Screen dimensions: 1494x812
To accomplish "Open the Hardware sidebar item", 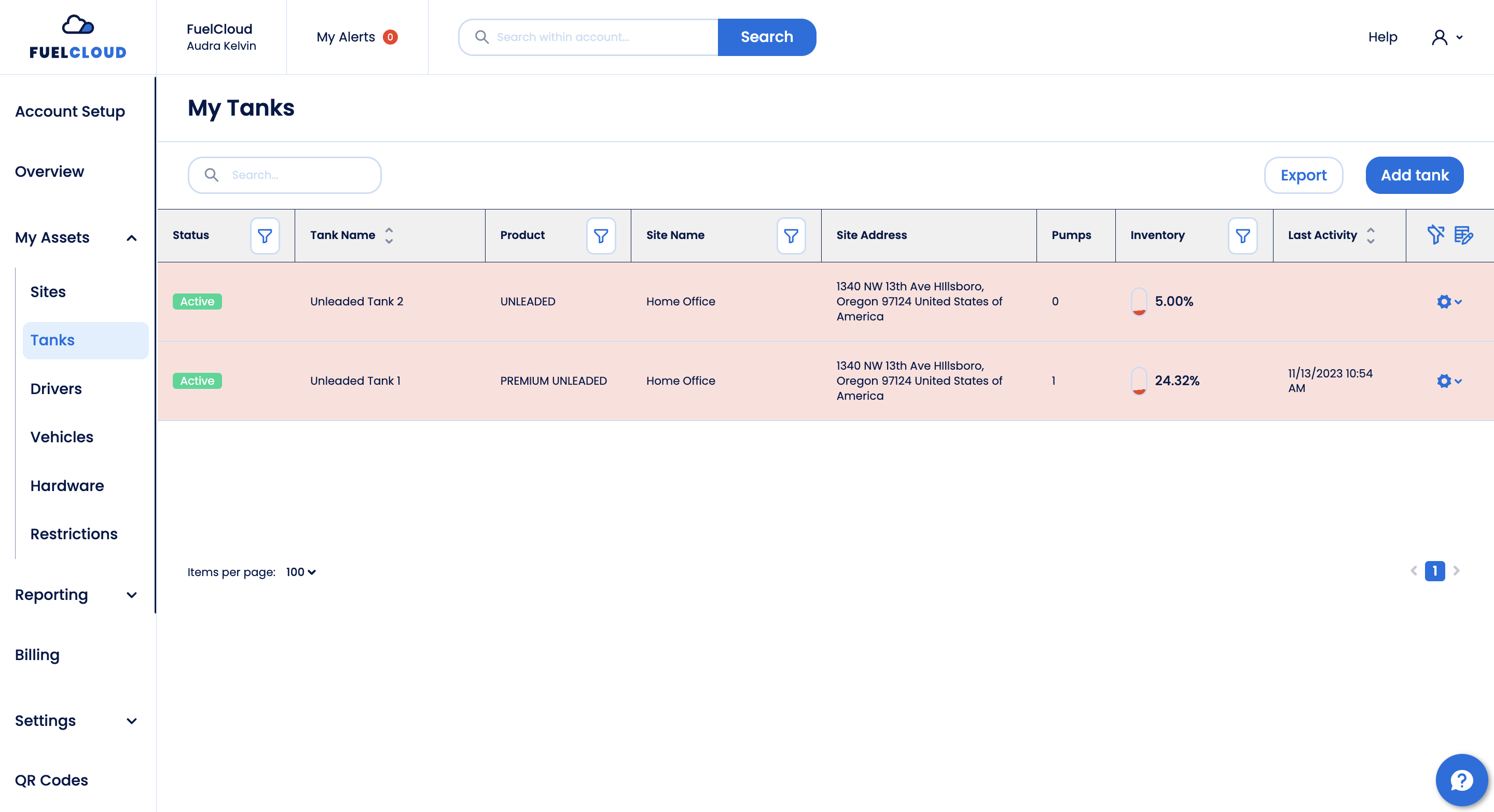I will click(67, 486).
